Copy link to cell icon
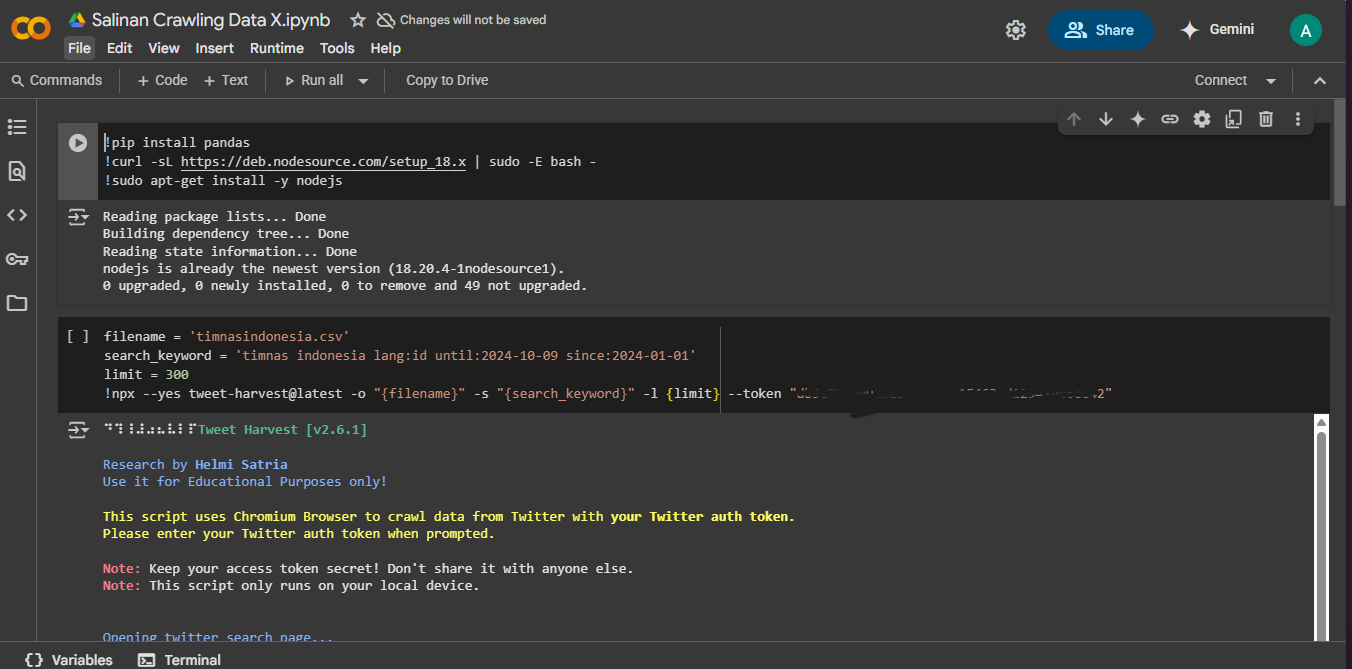This screenshot has height=669, width=1352. click(x=1170, y=119)
